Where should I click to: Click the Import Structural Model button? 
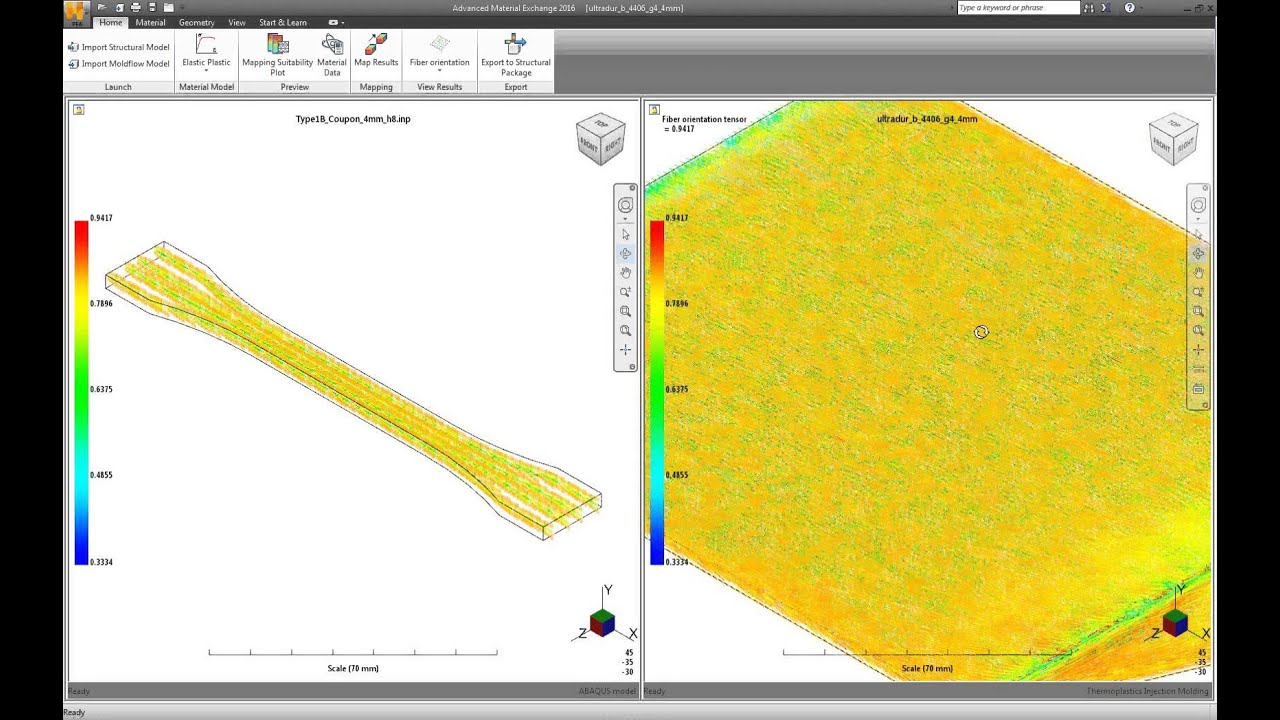tap(118, 47)
